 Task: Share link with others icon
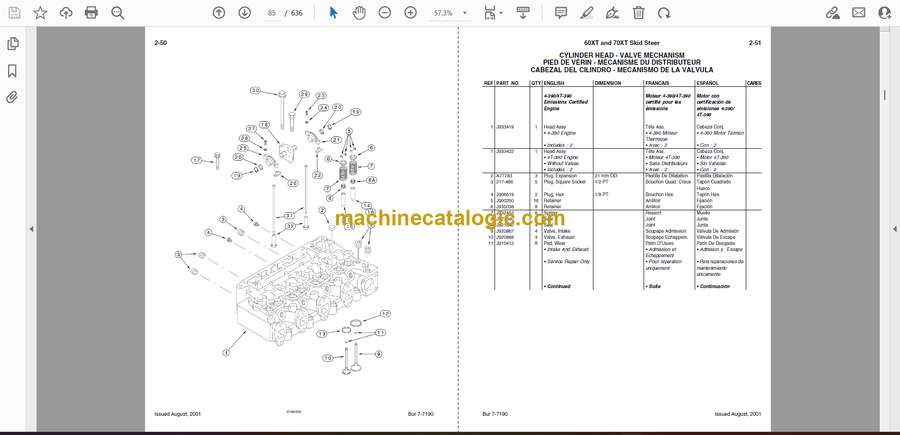(832, 13)
